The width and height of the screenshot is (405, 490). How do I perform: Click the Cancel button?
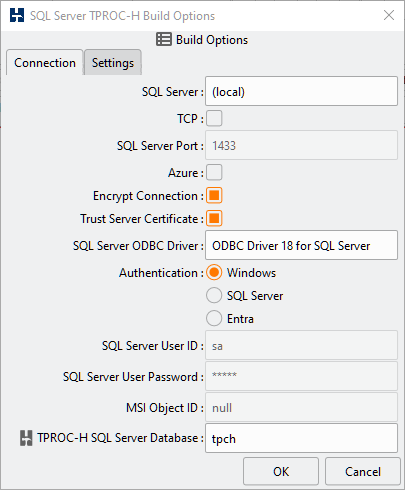[x=363, y=472]
